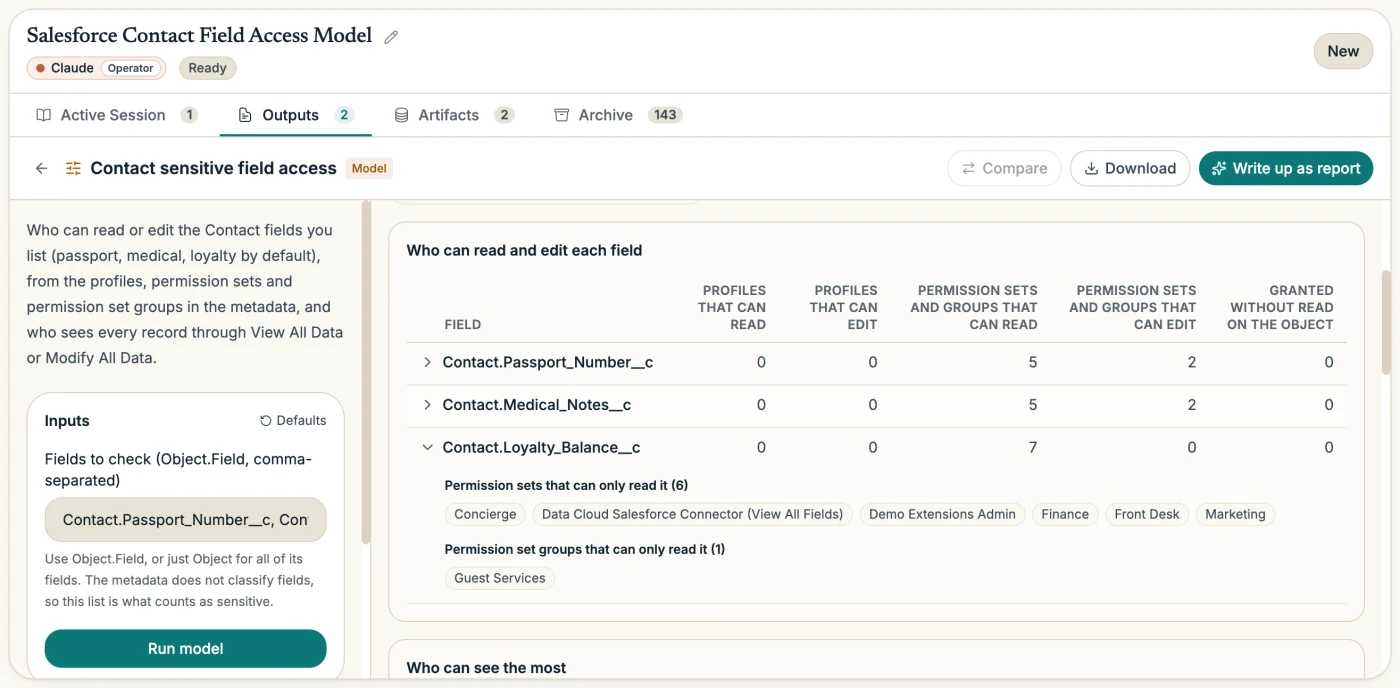Click Permission sets that can only read it (6)
Screen dimensions: 1400x688
566,485
